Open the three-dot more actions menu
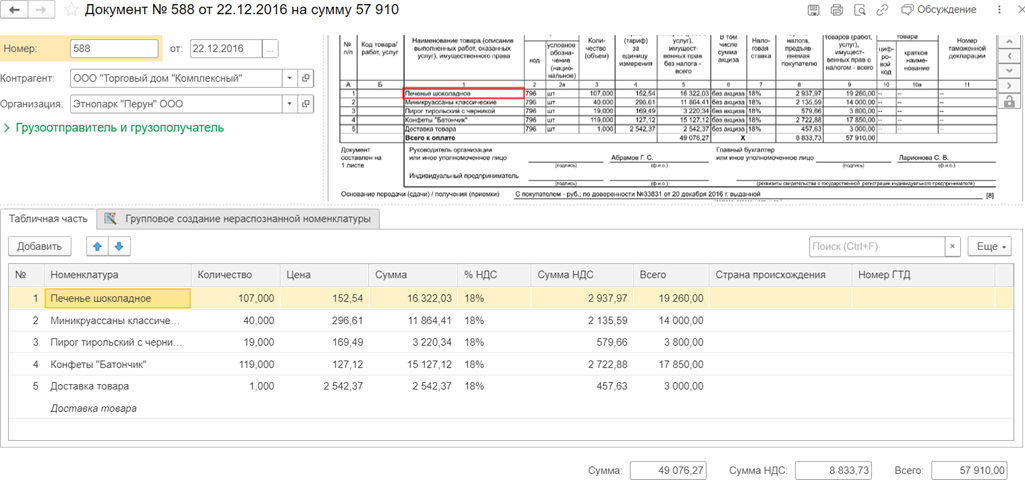Viewport: 1025px width, 480px height. 999,10
